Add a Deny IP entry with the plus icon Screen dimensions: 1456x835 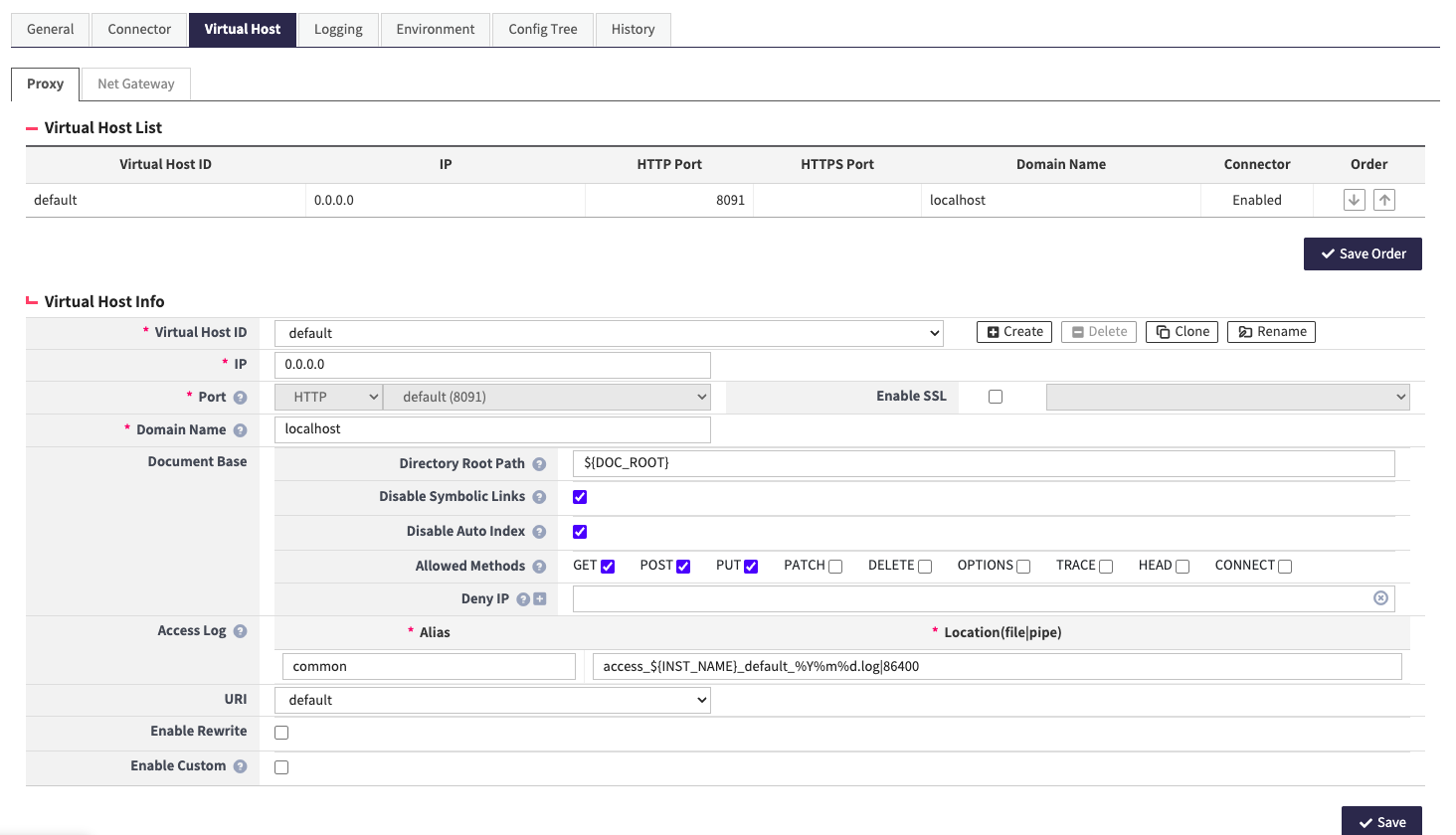(542, 598)
